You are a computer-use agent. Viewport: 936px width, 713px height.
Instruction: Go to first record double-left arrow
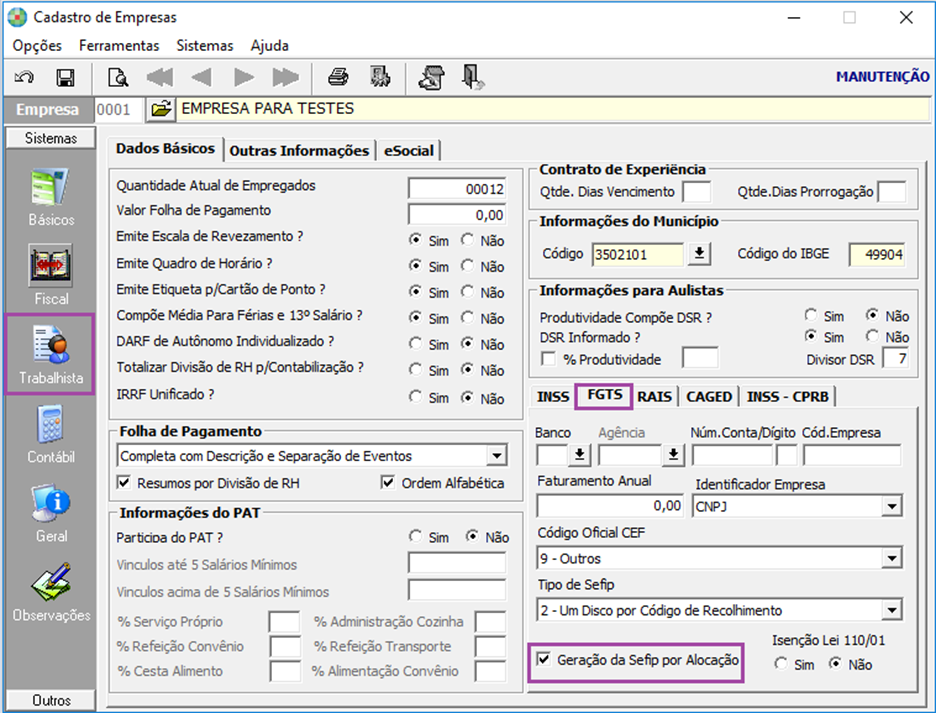point(159,78)
